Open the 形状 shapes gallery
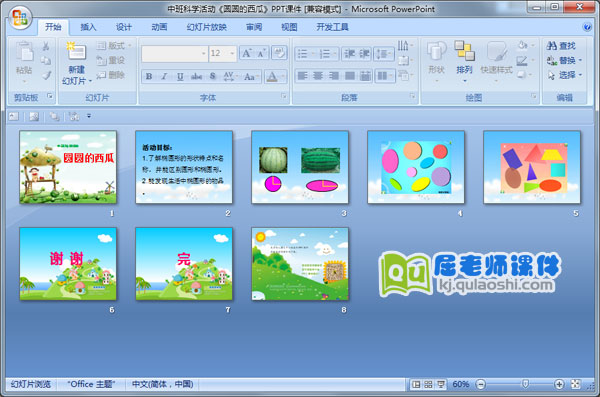 [437, 61]
